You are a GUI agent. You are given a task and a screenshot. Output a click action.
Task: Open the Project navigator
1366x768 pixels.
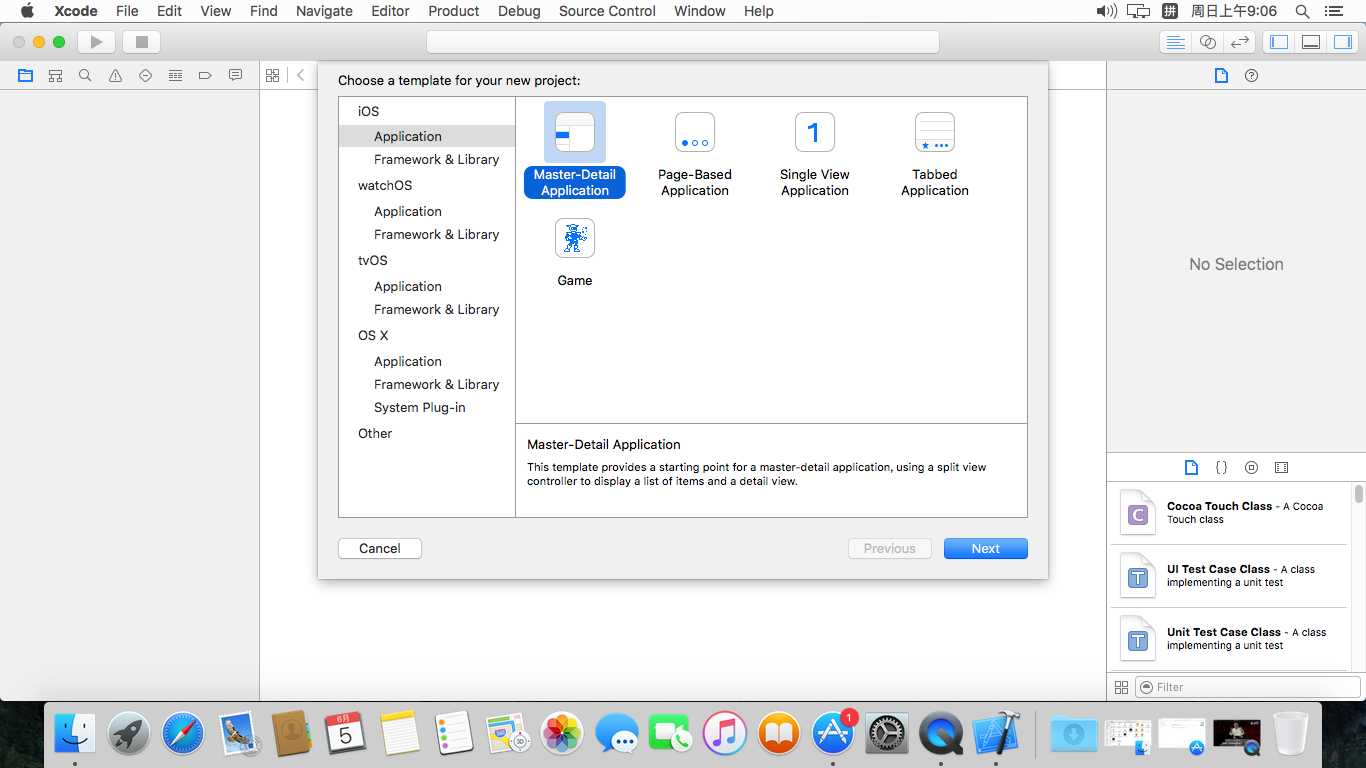(26, 75)
